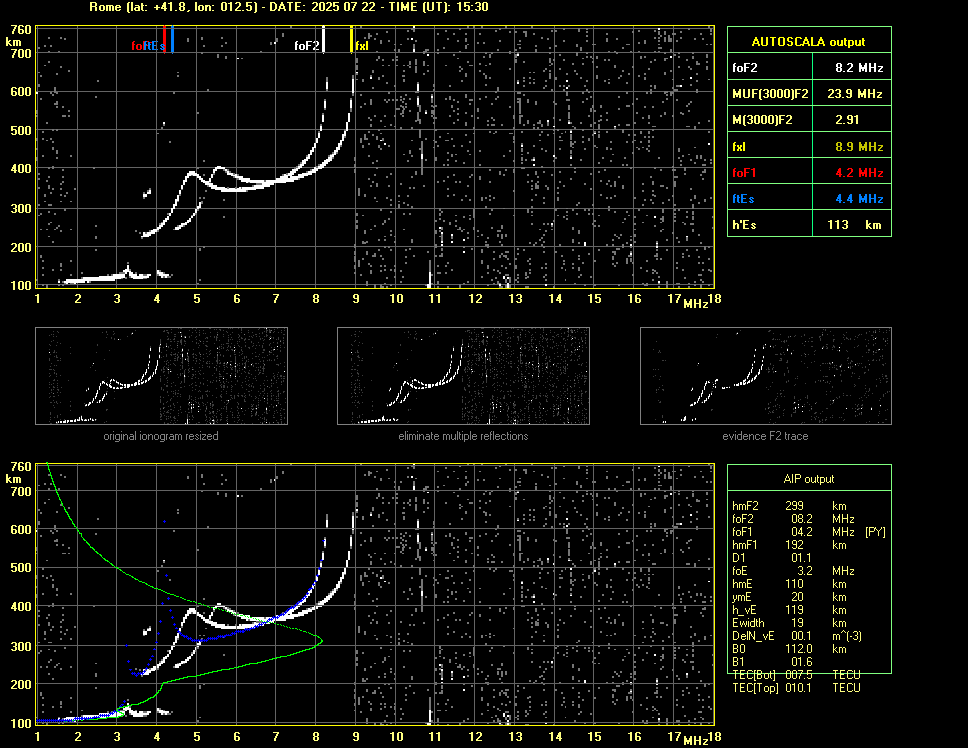The image size is (968, 748).
Task: Click the M(3000)F2 label cell
Action: click(x=770, y=120)
